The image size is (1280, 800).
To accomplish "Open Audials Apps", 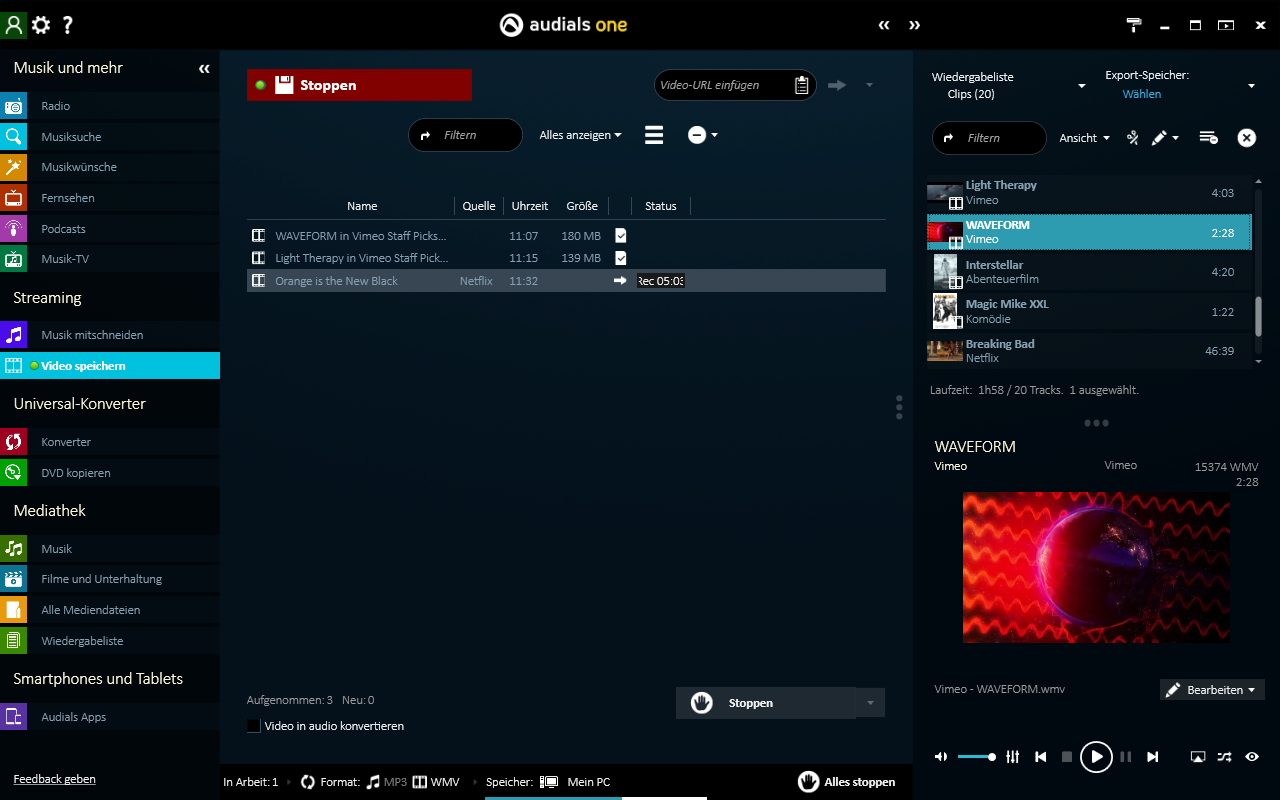I will [x=110, y=717].
